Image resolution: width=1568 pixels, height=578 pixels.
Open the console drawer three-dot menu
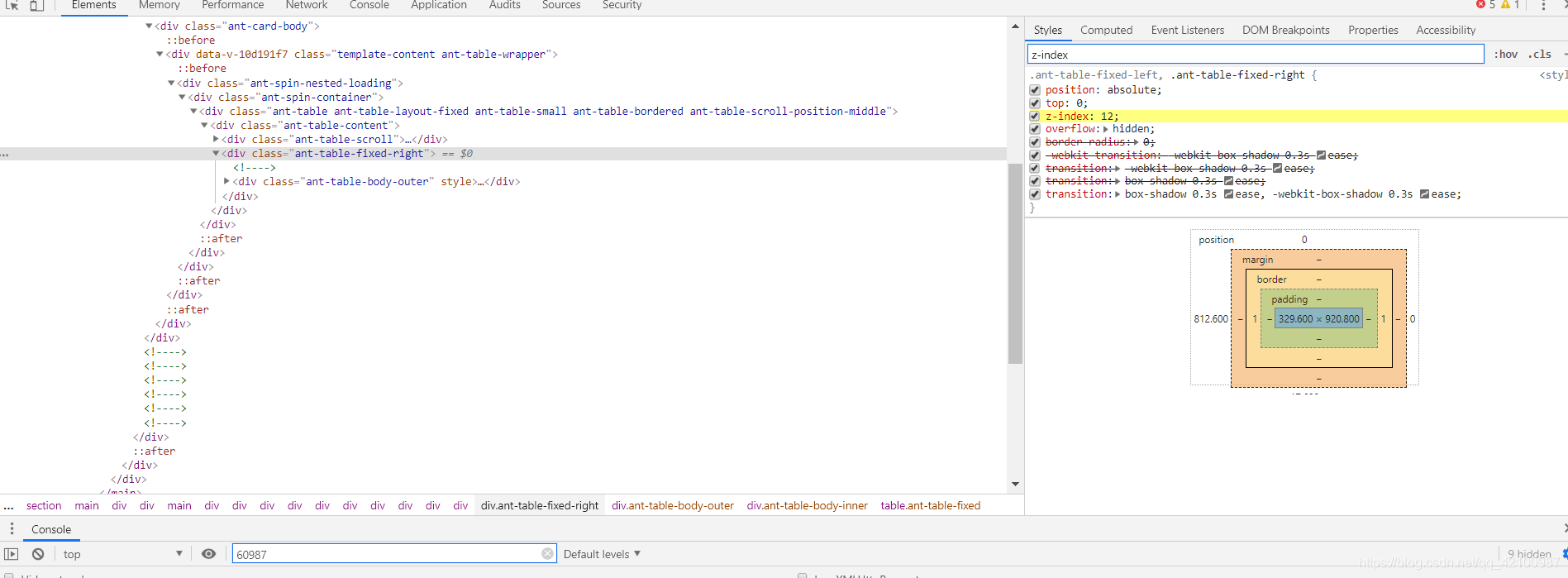coord(12,529)
